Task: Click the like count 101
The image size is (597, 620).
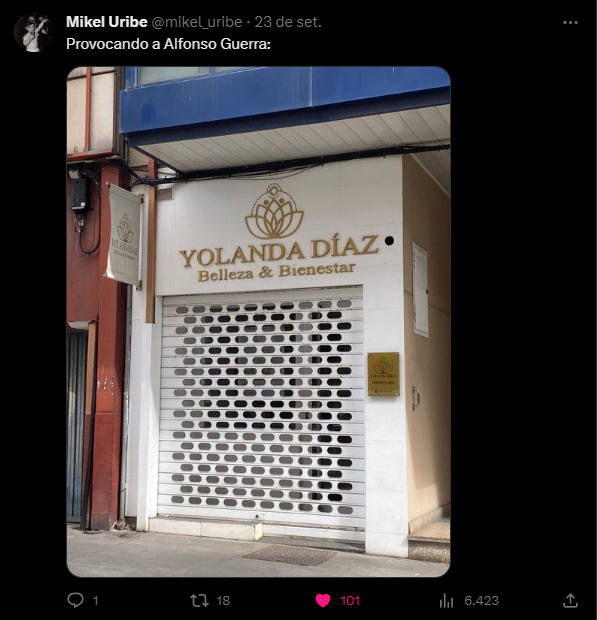Action: point(350,601)
